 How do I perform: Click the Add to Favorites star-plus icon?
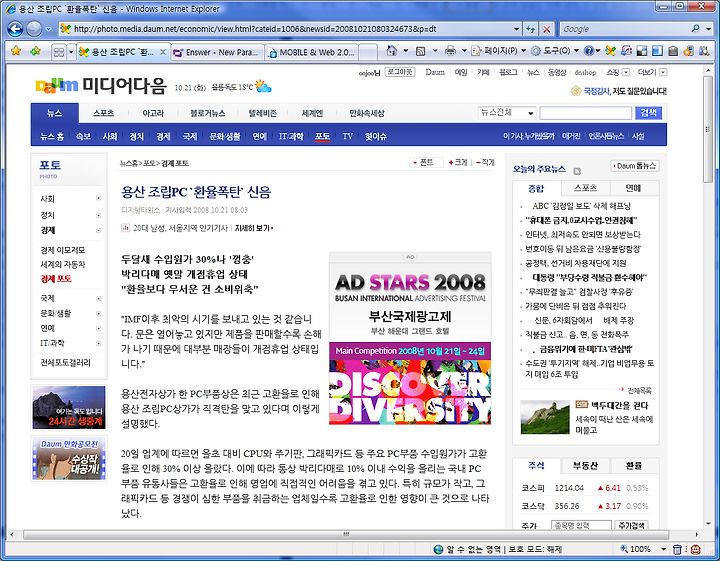35,51
